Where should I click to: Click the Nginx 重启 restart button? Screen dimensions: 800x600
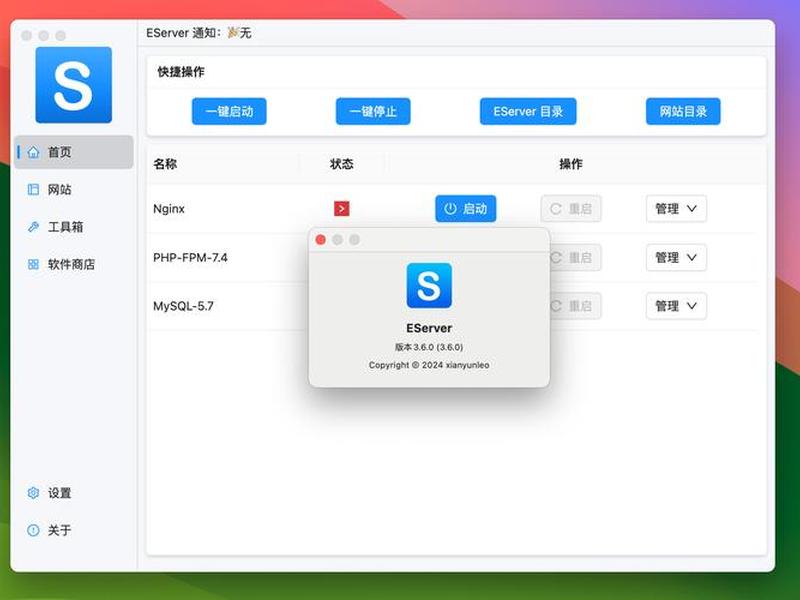(571, 209)
